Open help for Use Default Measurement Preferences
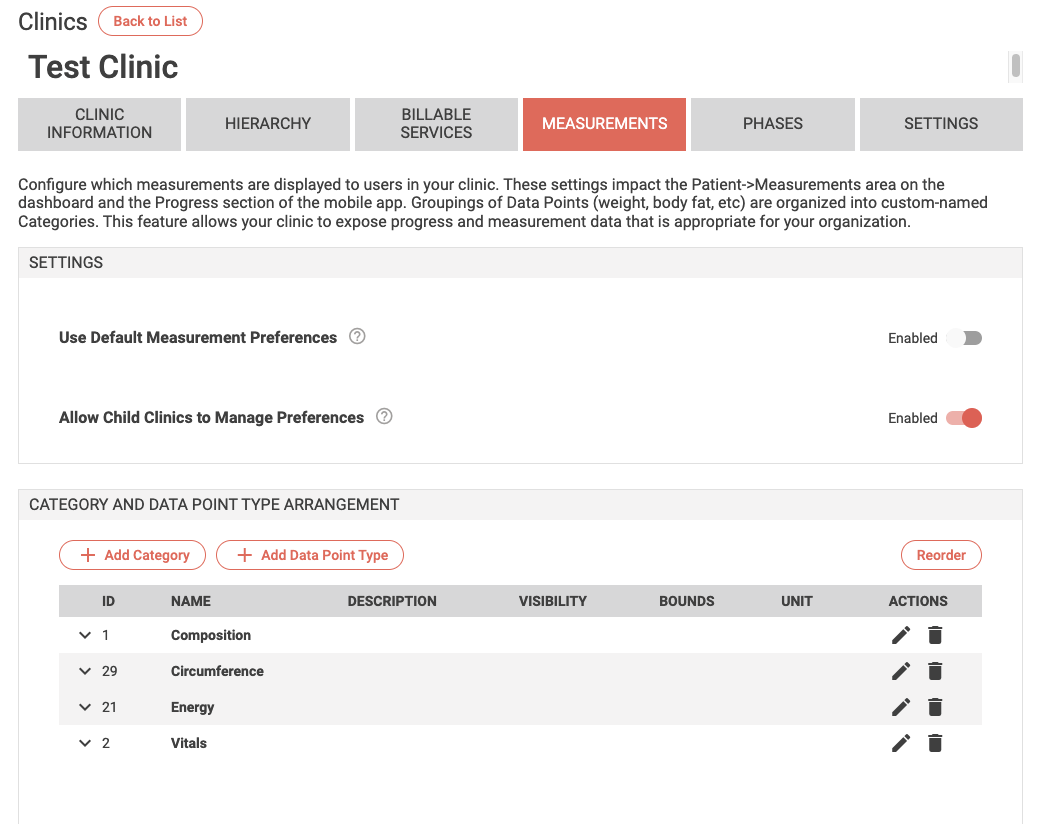Image resolution: width=1040 pixels, height=824 pixels. click(x=357, y=336)
